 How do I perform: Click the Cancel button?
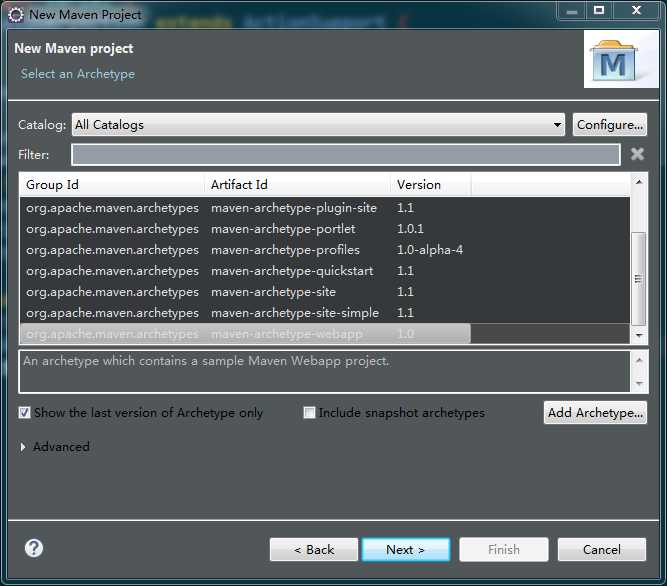click(x=601, y=549)
